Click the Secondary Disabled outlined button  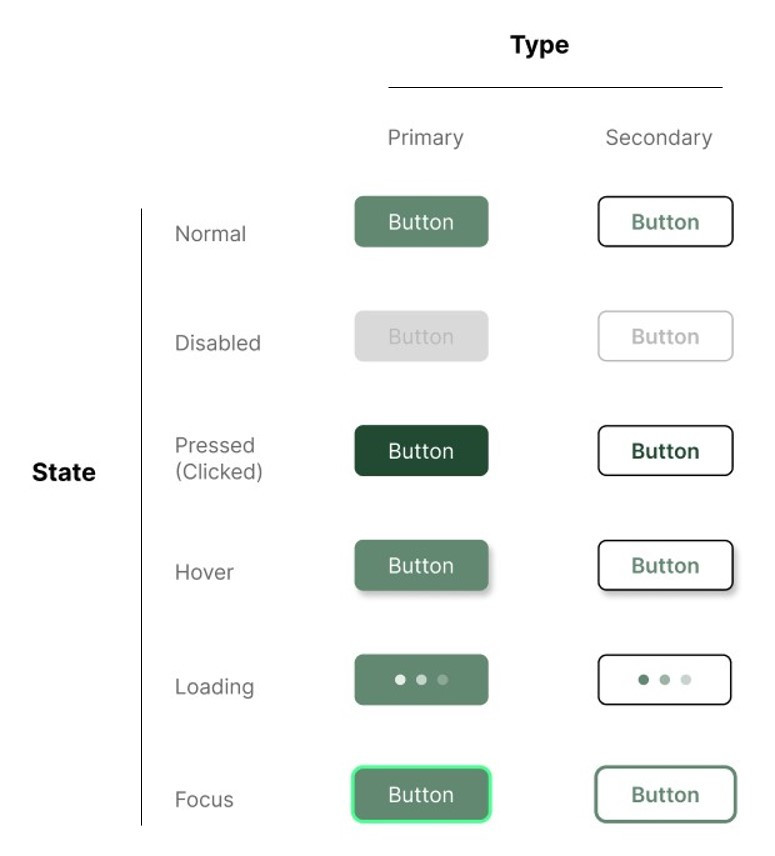click(x=665, y=336)
